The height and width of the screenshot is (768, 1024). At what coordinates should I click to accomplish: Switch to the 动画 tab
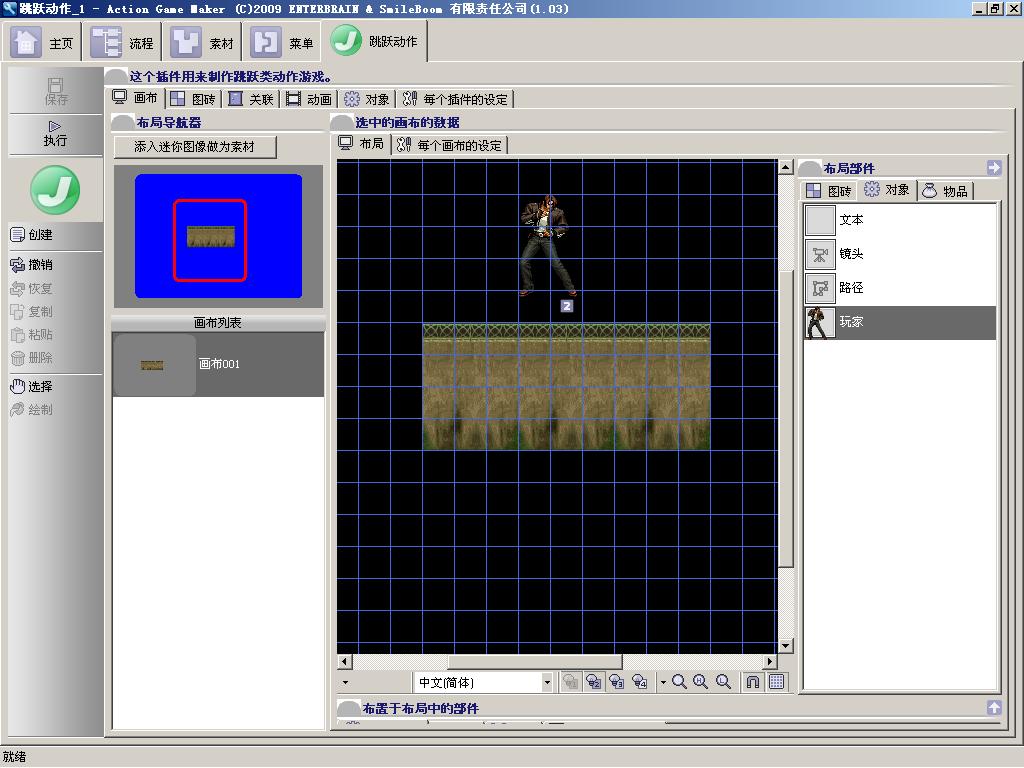[309, 99]
